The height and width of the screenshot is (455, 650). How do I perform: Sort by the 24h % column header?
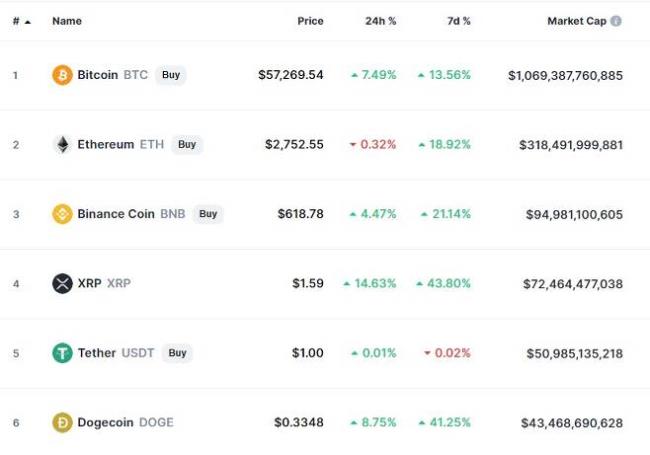pos(381,21)
